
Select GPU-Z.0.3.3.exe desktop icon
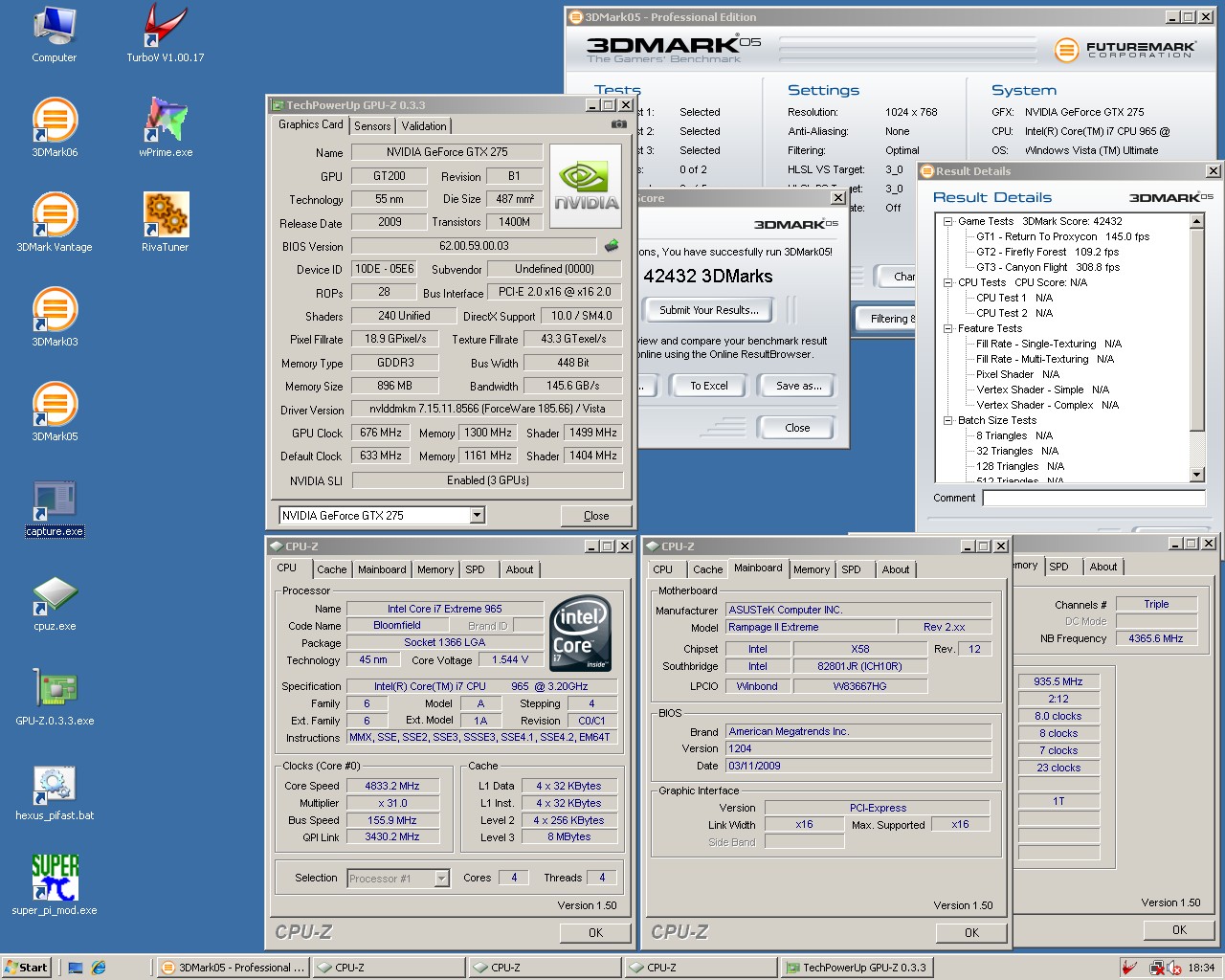pyautogui.click(x=55, y=698)
